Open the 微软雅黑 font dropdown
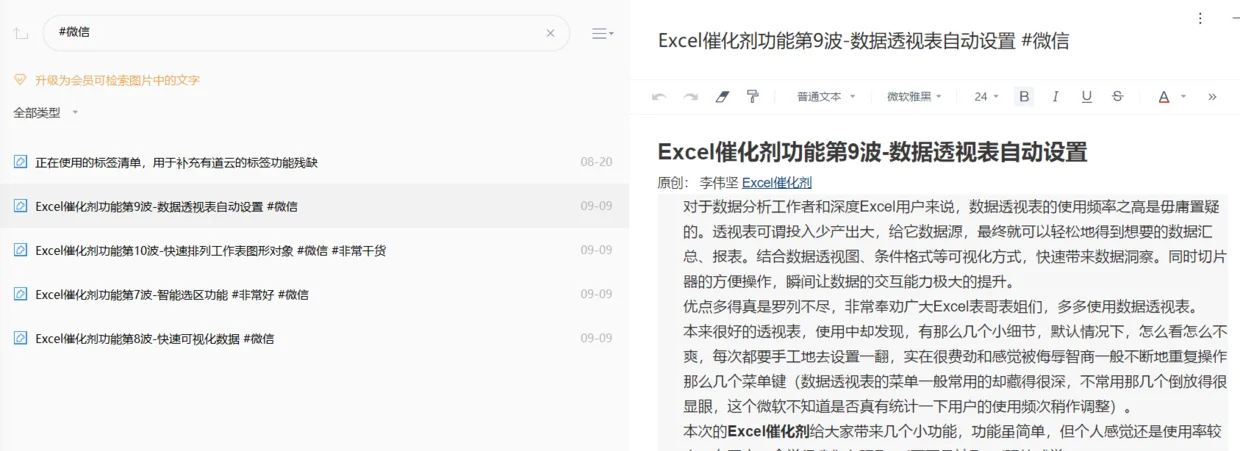 point(915,97)
